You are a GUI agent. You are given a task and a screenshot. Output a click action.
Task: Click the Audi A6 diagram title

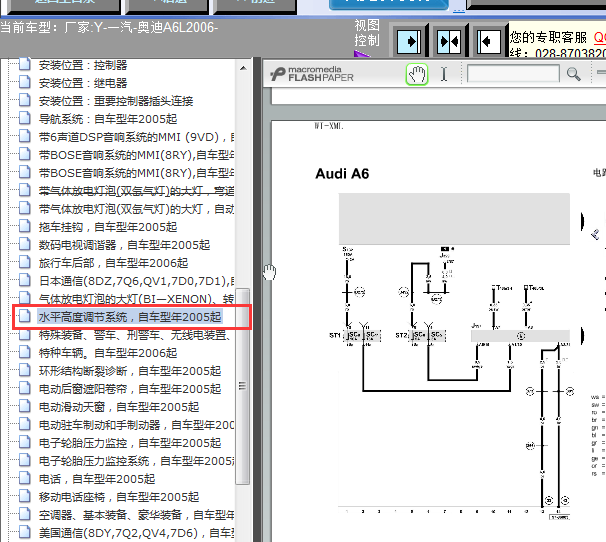click(342, 174)
